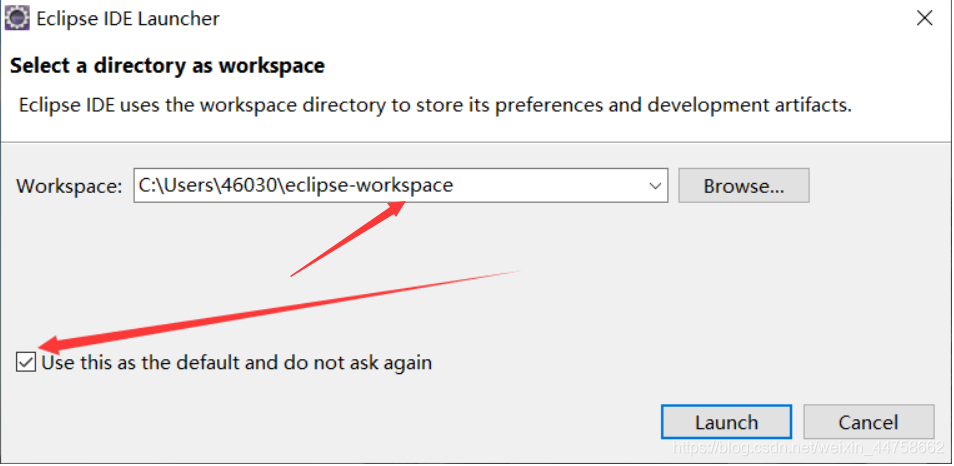Click 'Select a directory as workspace' heading
This screenshot has height=466, width=954.
tap(167, 67)
